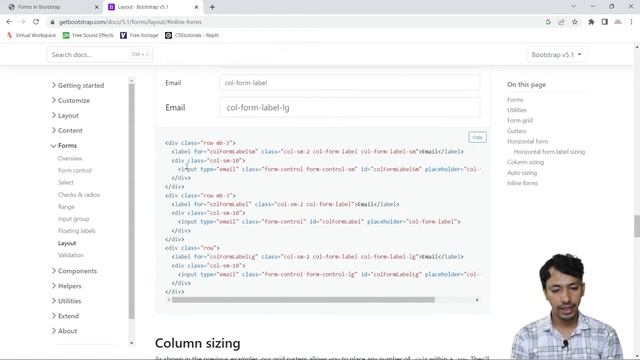Viewport: 640px width, 360px height.
Task: Collapse the Forms section
Action: click(x=64, y=146)
